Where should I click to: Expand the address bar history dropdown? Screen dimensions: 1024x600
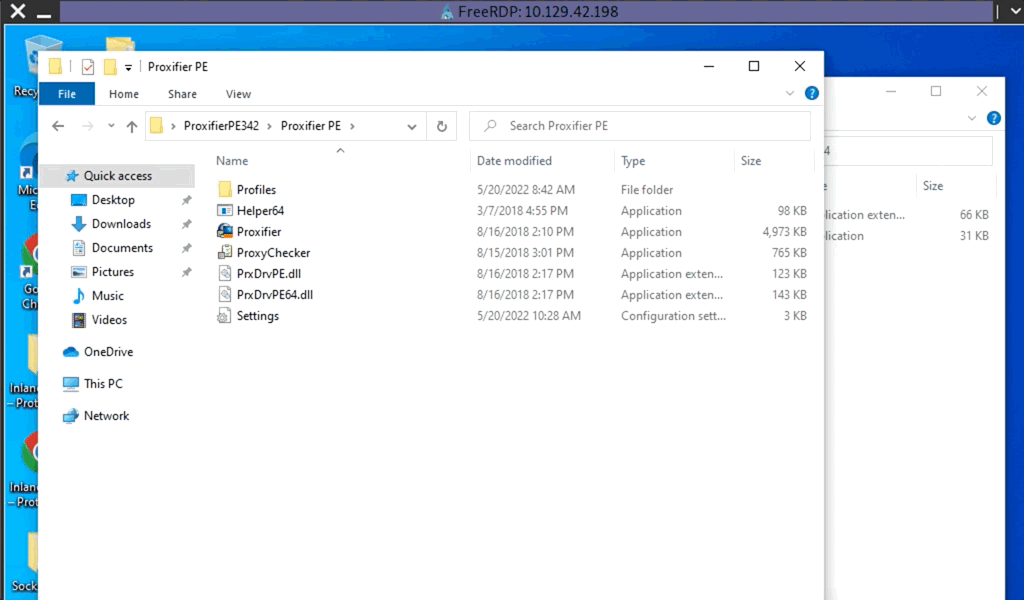(412, 126)
